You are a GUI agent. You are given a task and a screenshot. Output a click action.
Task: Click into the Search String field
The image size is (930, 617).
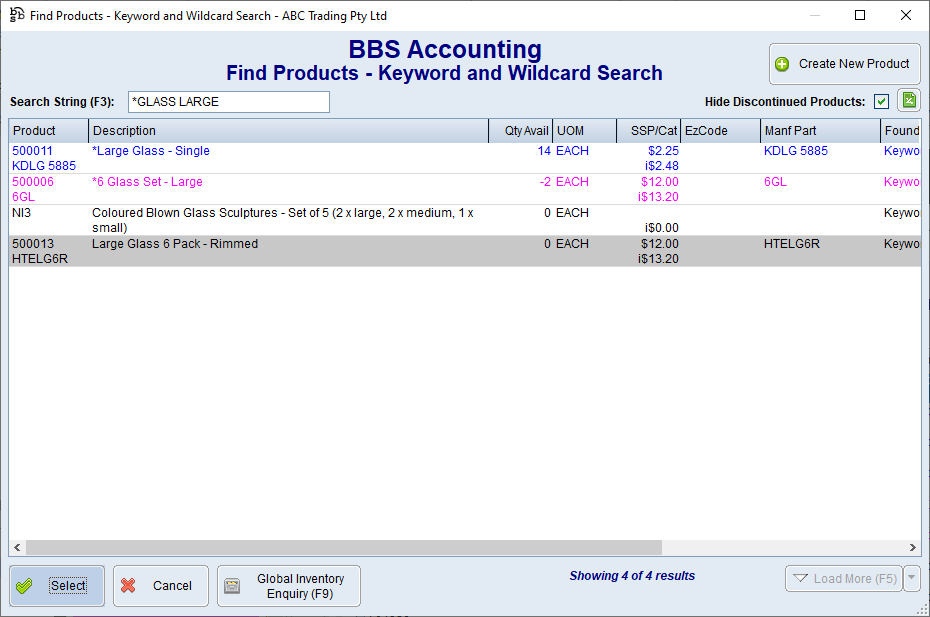point(228,102)
